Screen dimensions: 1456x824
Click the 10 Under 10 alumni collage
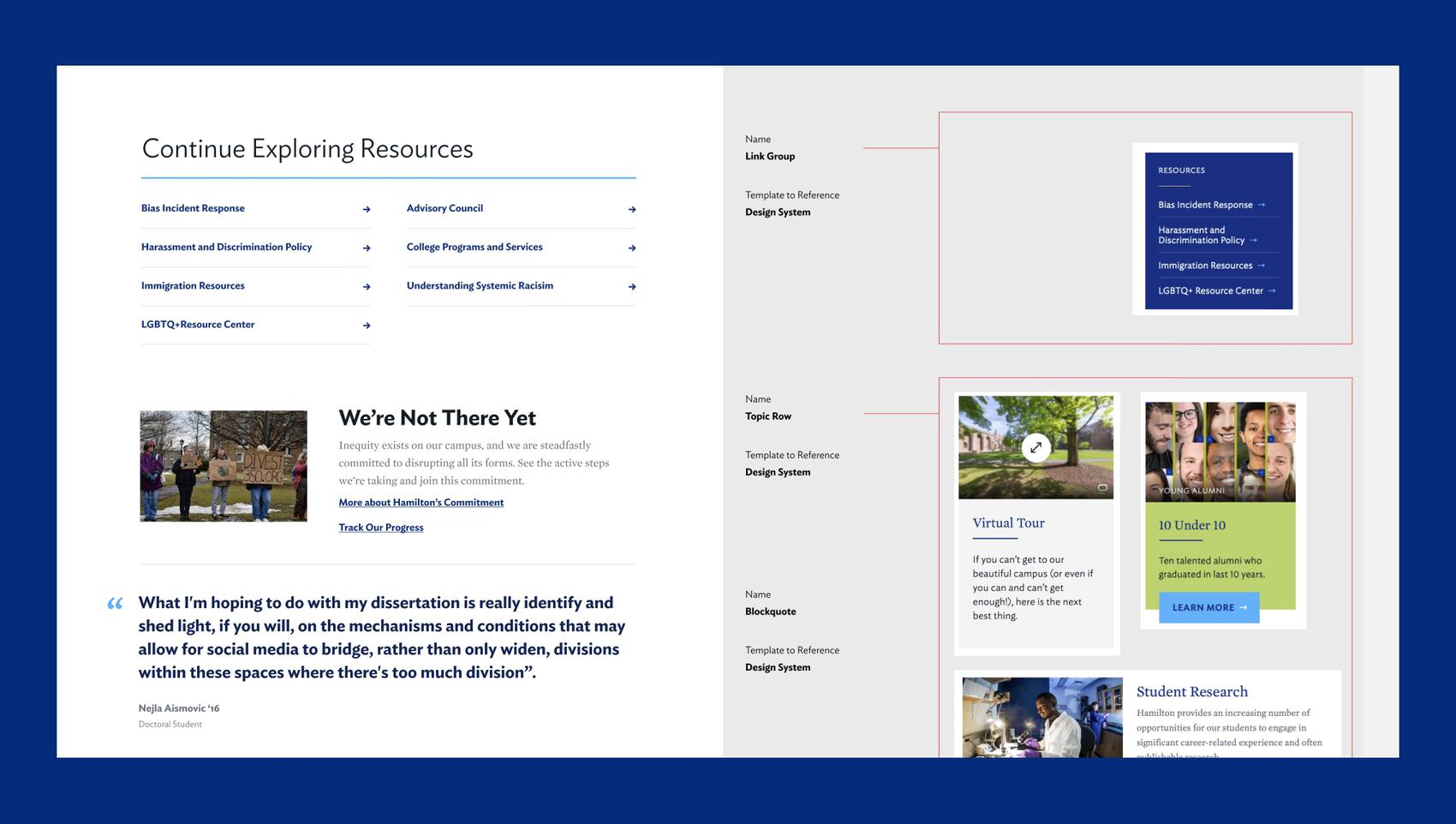(1220, 451)
